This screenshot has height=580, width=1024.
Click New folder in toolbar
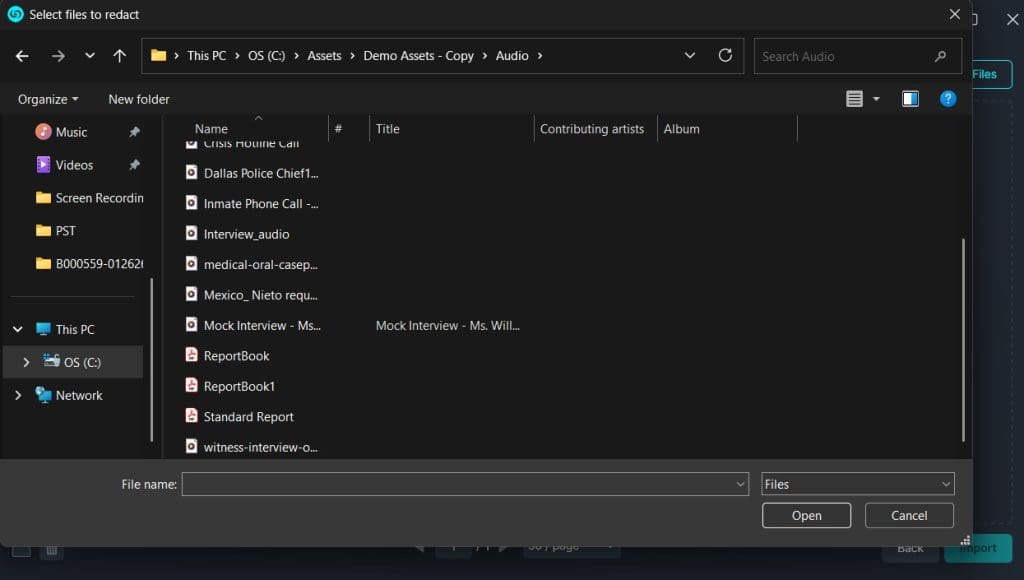pyautogui.click(x=139, y=99)
